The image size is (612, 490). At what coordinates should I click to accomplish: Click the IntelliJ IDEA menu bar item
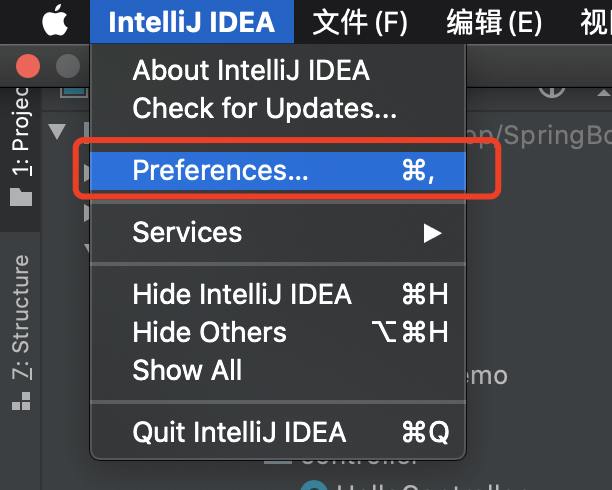click(192, 21)
